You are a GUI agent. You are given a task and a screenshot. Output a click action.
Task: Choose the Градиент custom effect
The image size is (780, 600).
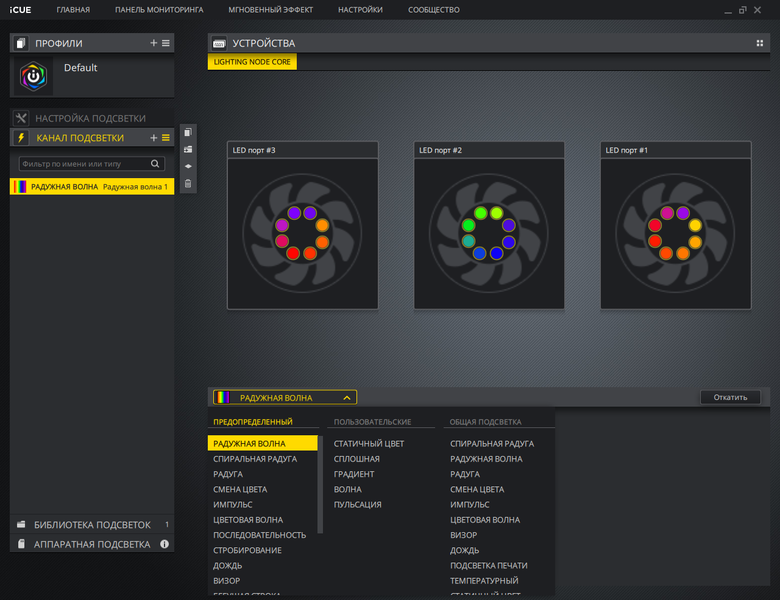354,474
